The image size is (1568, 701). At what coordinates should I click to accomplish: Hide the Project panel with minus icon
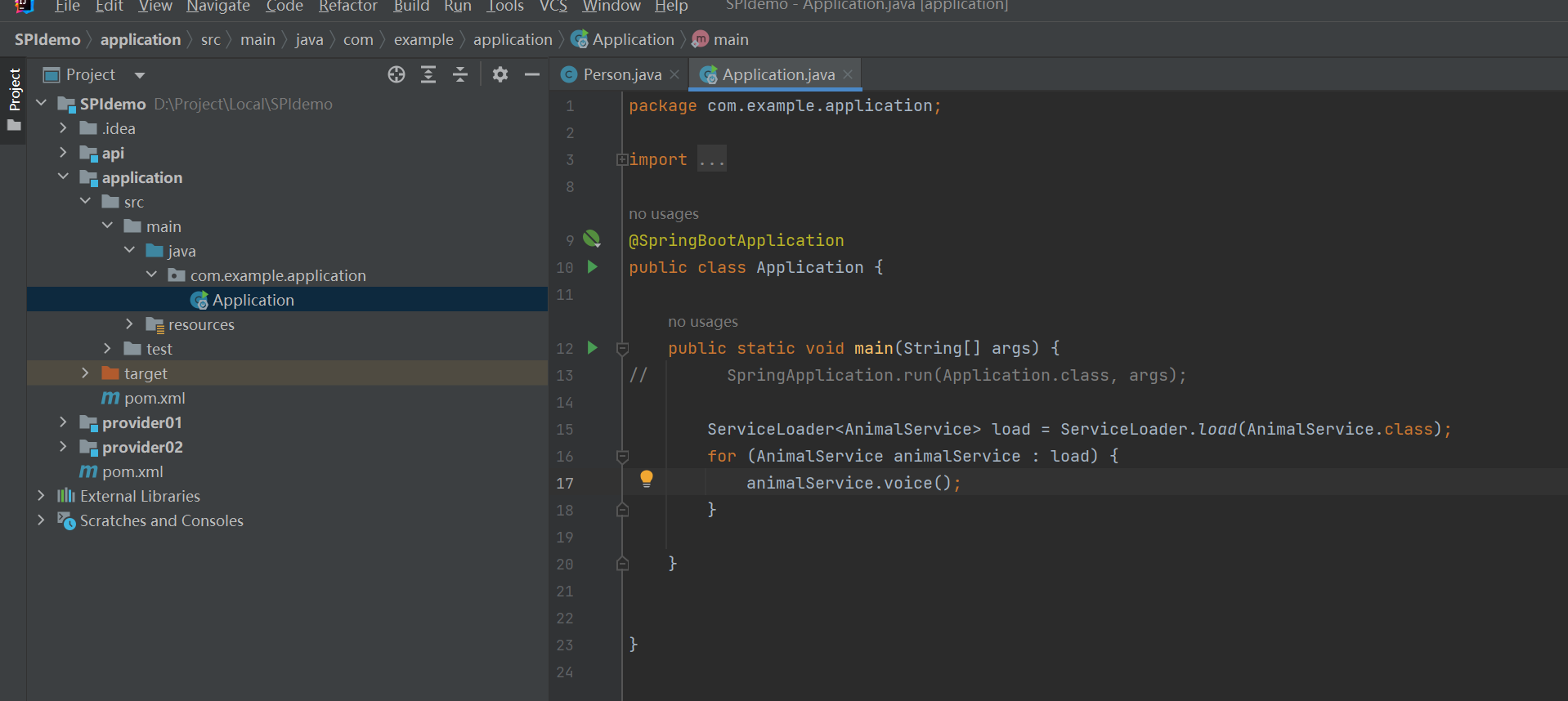(532, 74)
